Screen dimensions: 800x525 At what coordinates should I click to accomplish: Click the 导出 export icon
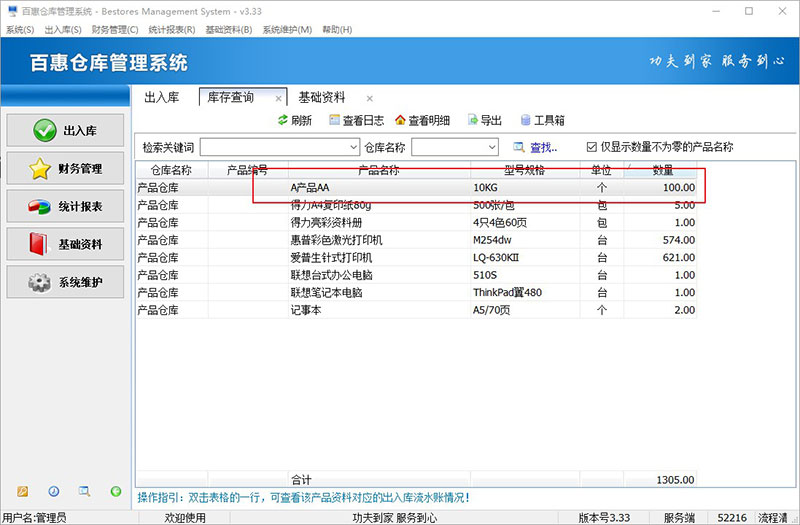click(473, 120)
